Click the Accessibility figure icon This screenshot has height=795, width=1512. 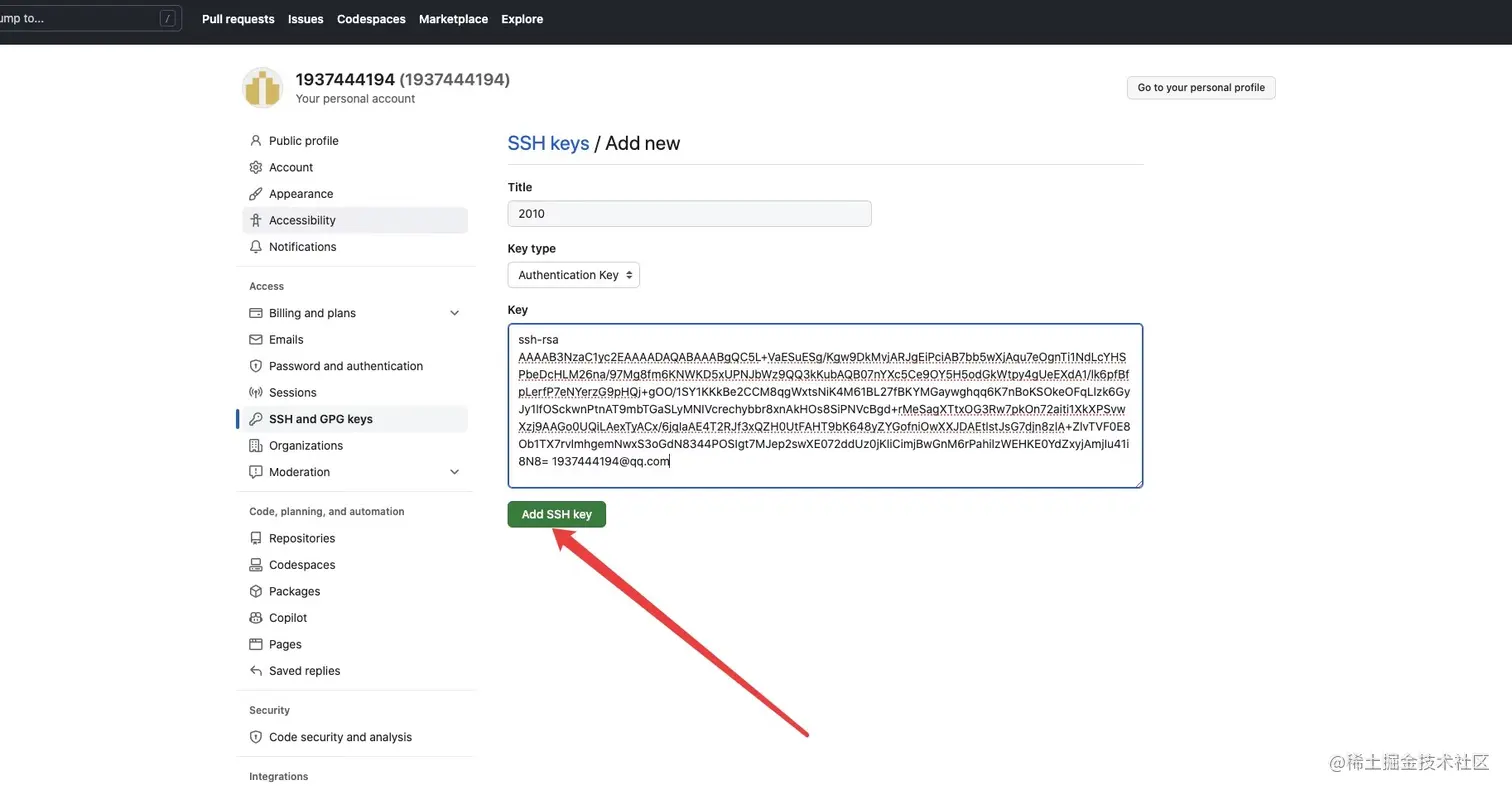click(256, 220)
